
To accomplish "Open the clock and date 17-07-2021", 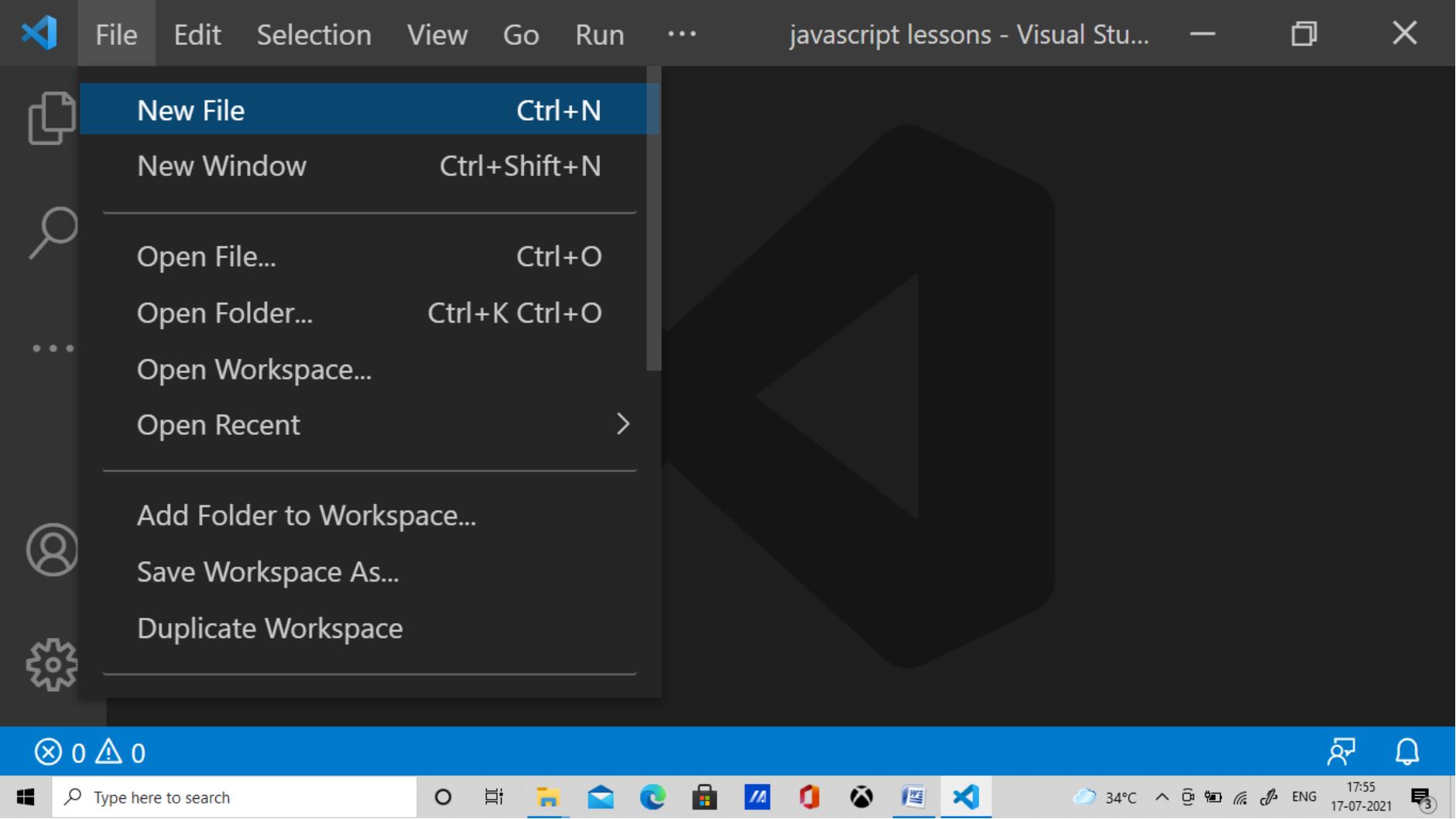I will click(1361, 797).
